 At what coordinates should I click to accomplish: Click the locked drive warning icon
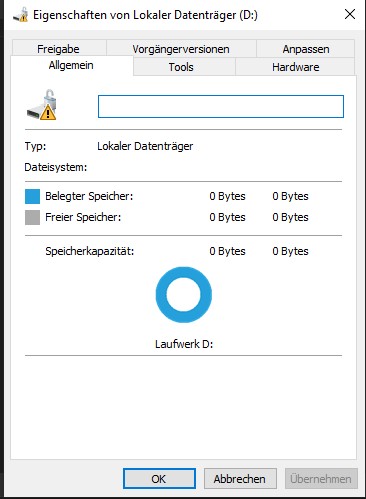[42, 105]
